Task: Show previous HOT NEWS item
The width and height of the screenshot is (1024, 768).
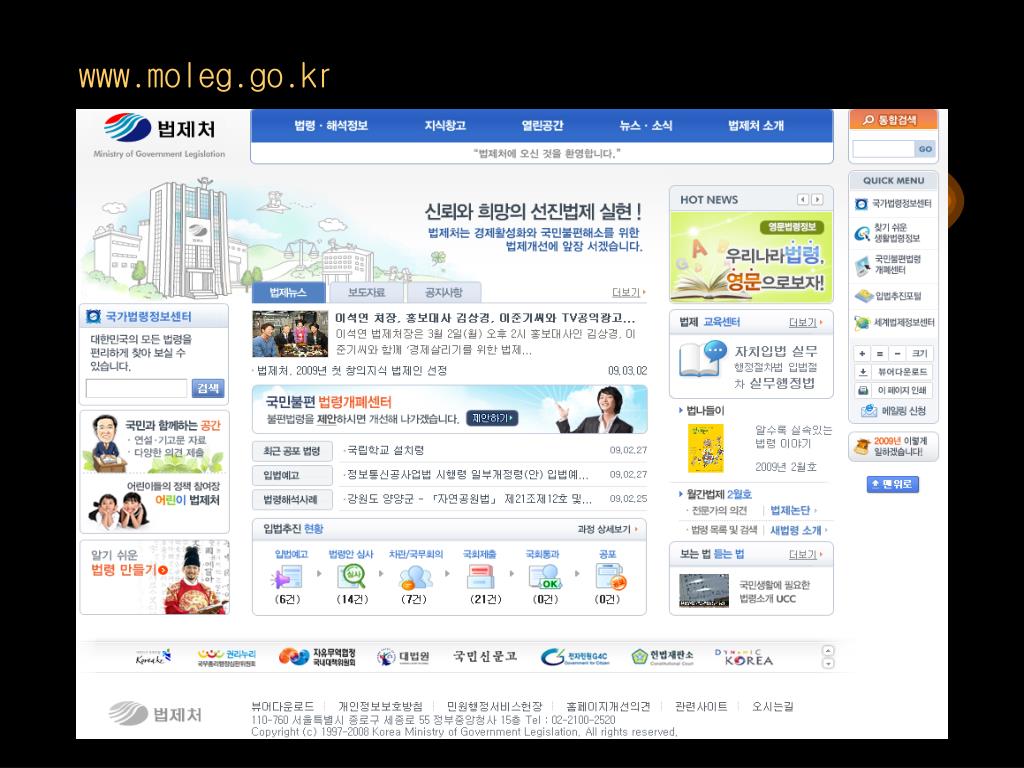Action: point(803,199)
